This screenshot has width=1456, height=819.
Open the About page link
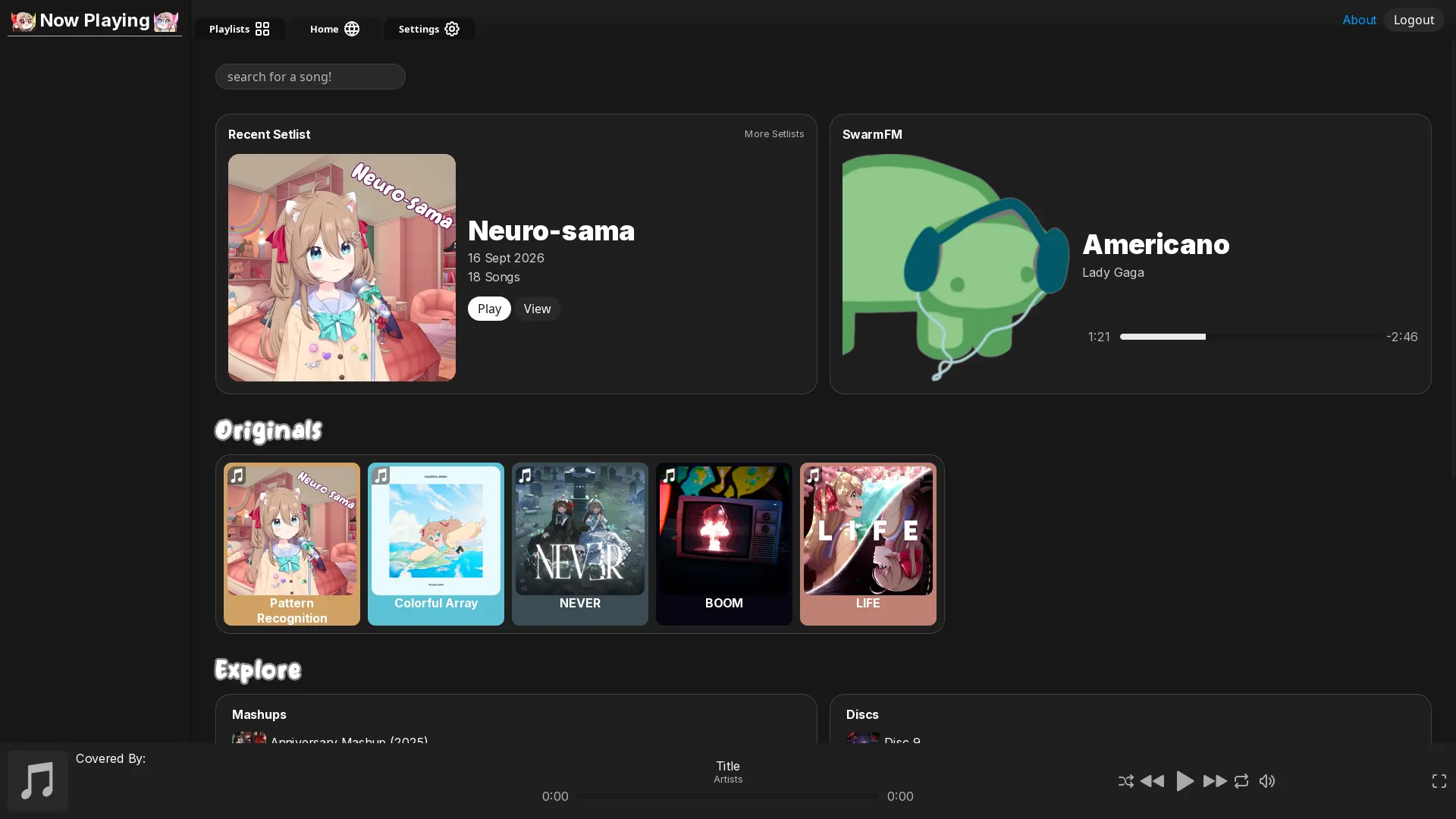(1359, 20)
